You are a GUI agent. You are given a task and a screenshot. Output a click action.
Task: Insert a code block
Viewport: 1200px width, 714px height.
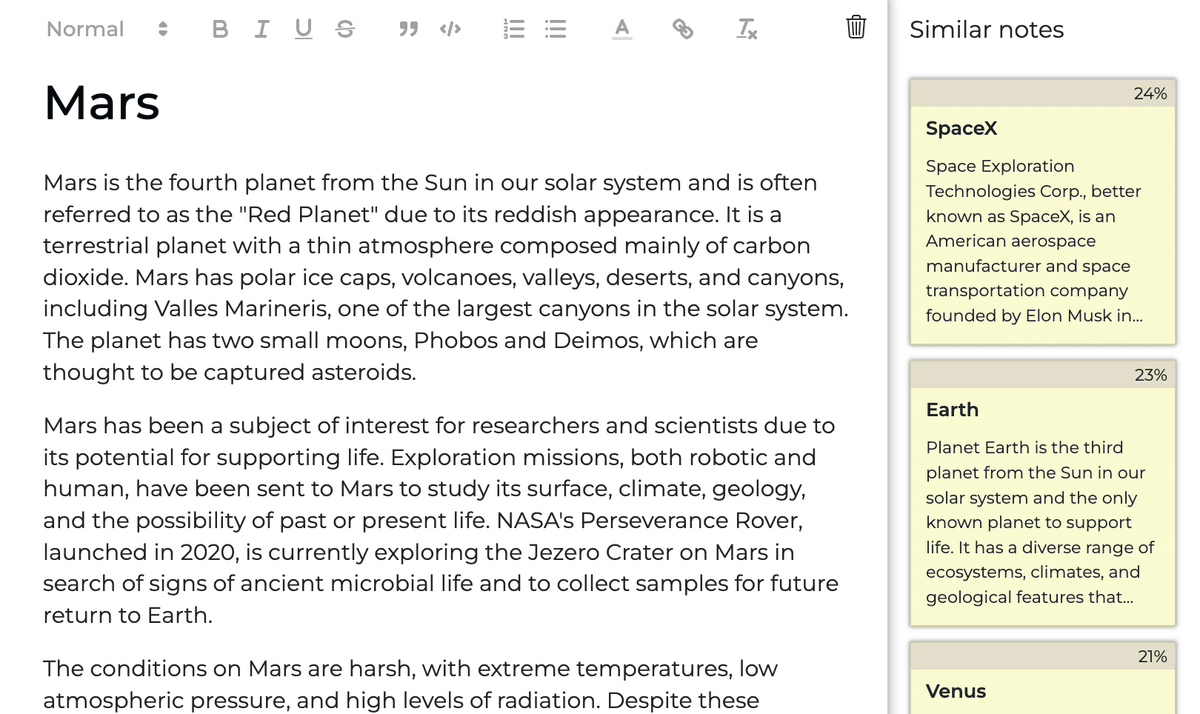(450, 30)
